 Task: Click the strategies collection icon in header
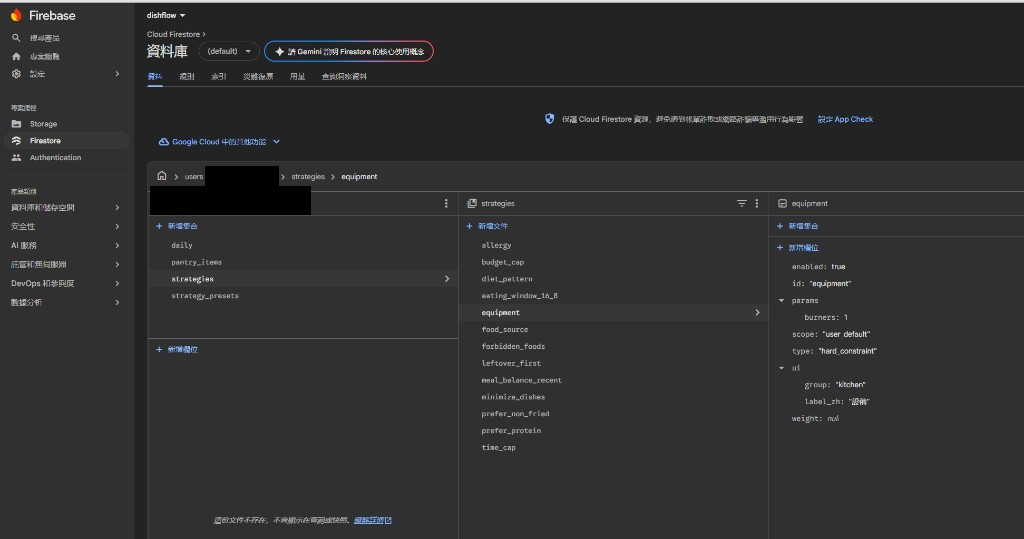click(x=472, y=203)
